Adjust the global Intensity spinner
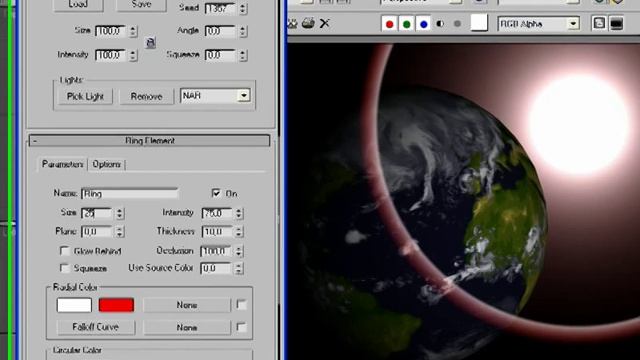640x360 pixels. click(133, 55)
